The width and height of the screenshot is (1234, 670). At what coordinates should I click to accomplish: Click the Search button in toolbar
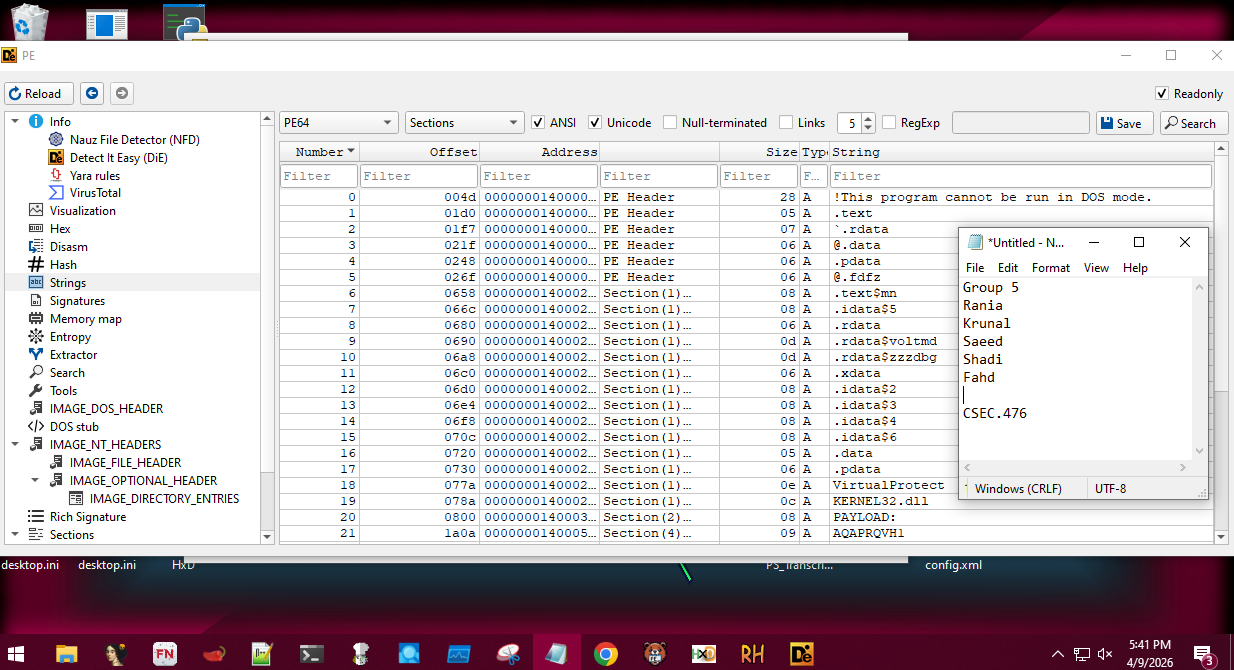(x=1194, y=123)
